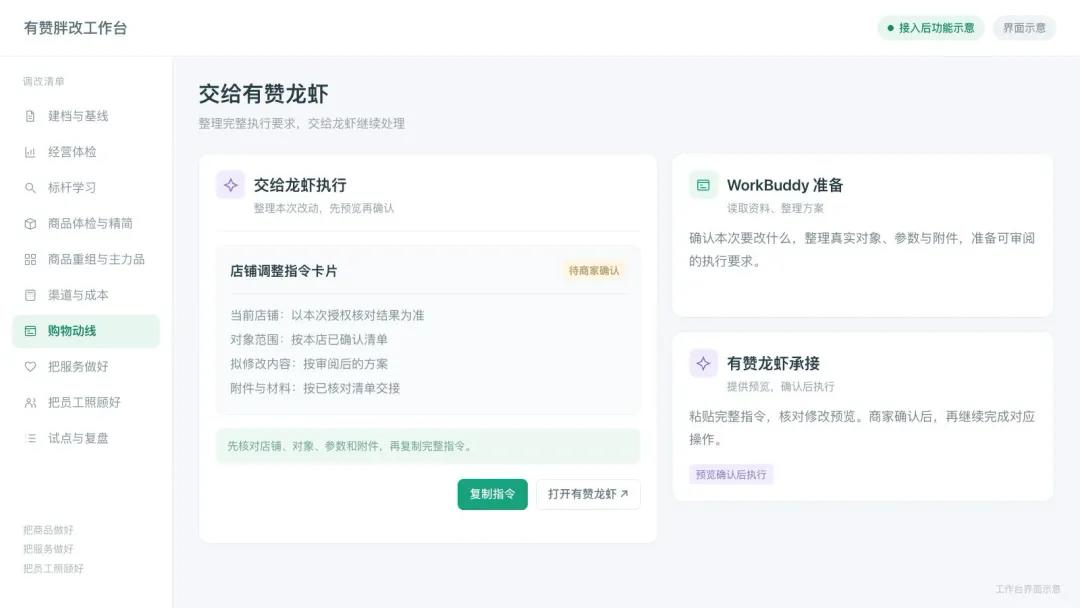Click the green 复制指令 button
1080x608 pixels.
click(x=492, y=494)
